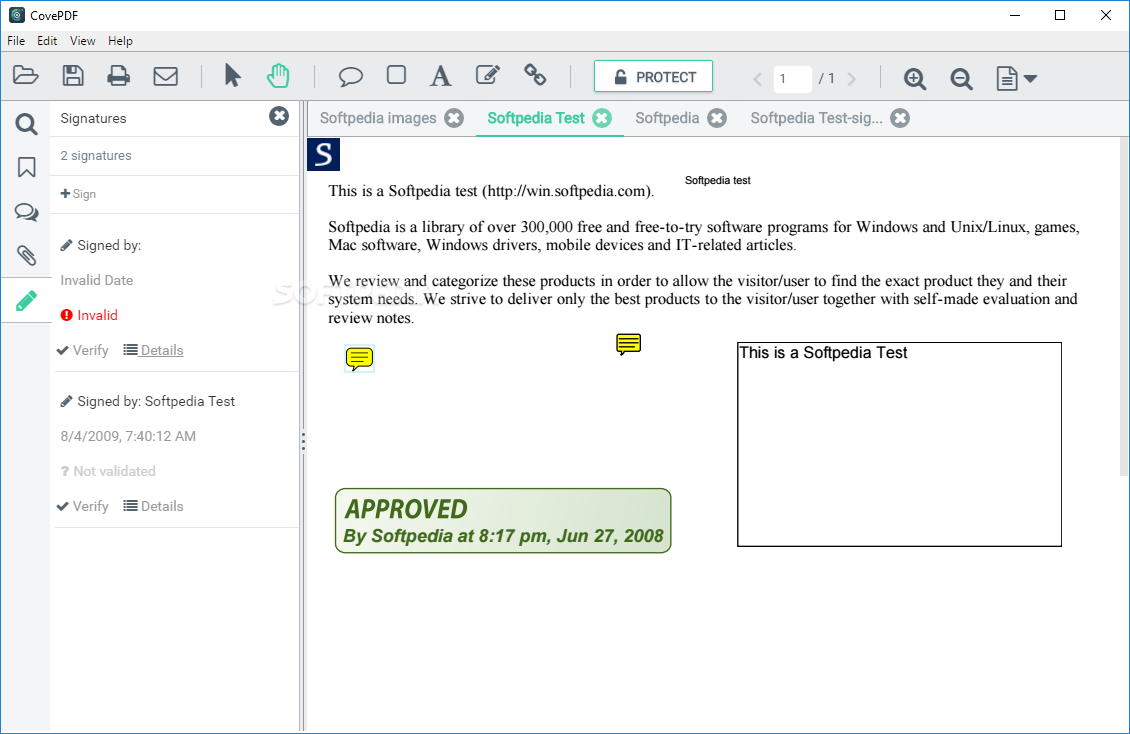Screen dimensions: 1130x734
Task: Pick the text 'A' tool
Action: pos(440,76)
